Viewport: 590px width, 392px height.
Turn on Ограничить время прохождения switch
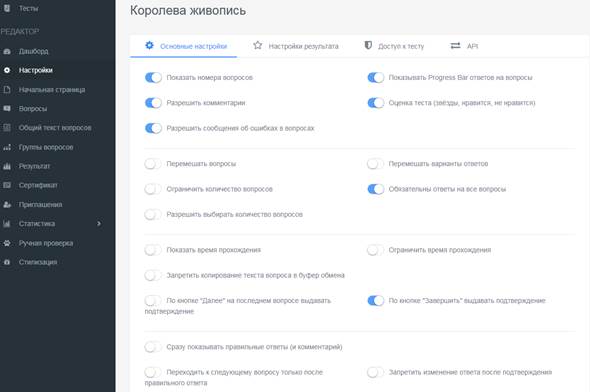point(376,250)
